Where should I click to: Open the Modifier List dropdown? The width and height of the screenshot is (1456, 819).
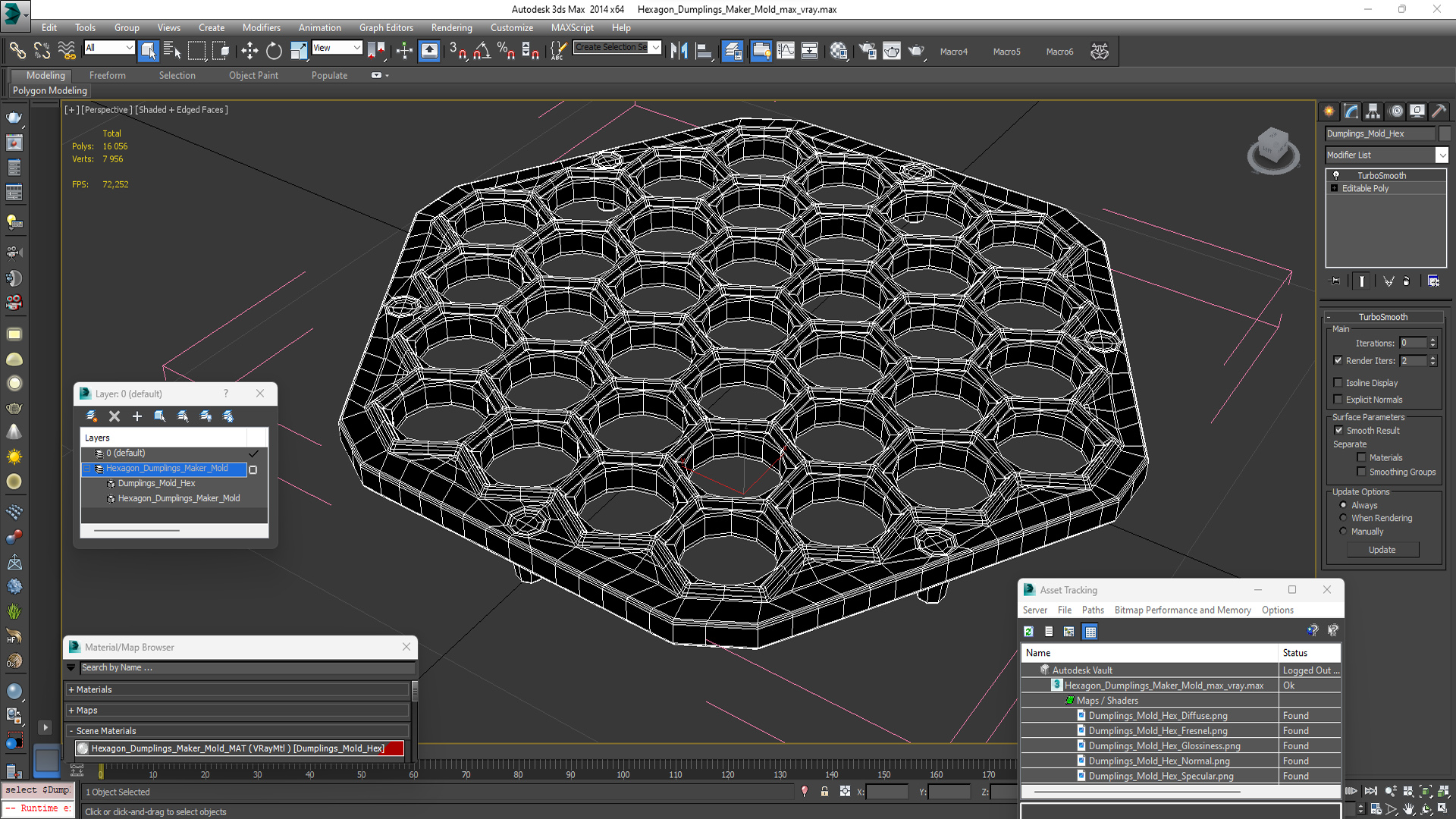[x=1442, y=155]
